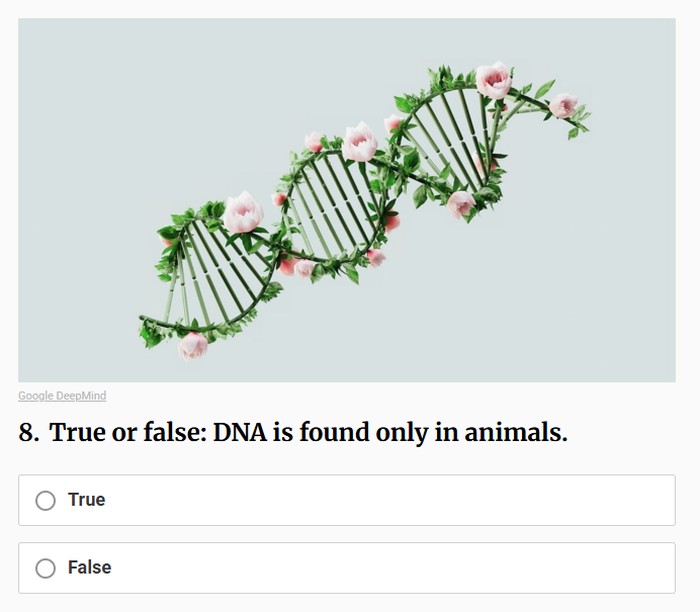Click the "True" answer label text
This screenshot has height=612, width=700.
pos(86,500)
